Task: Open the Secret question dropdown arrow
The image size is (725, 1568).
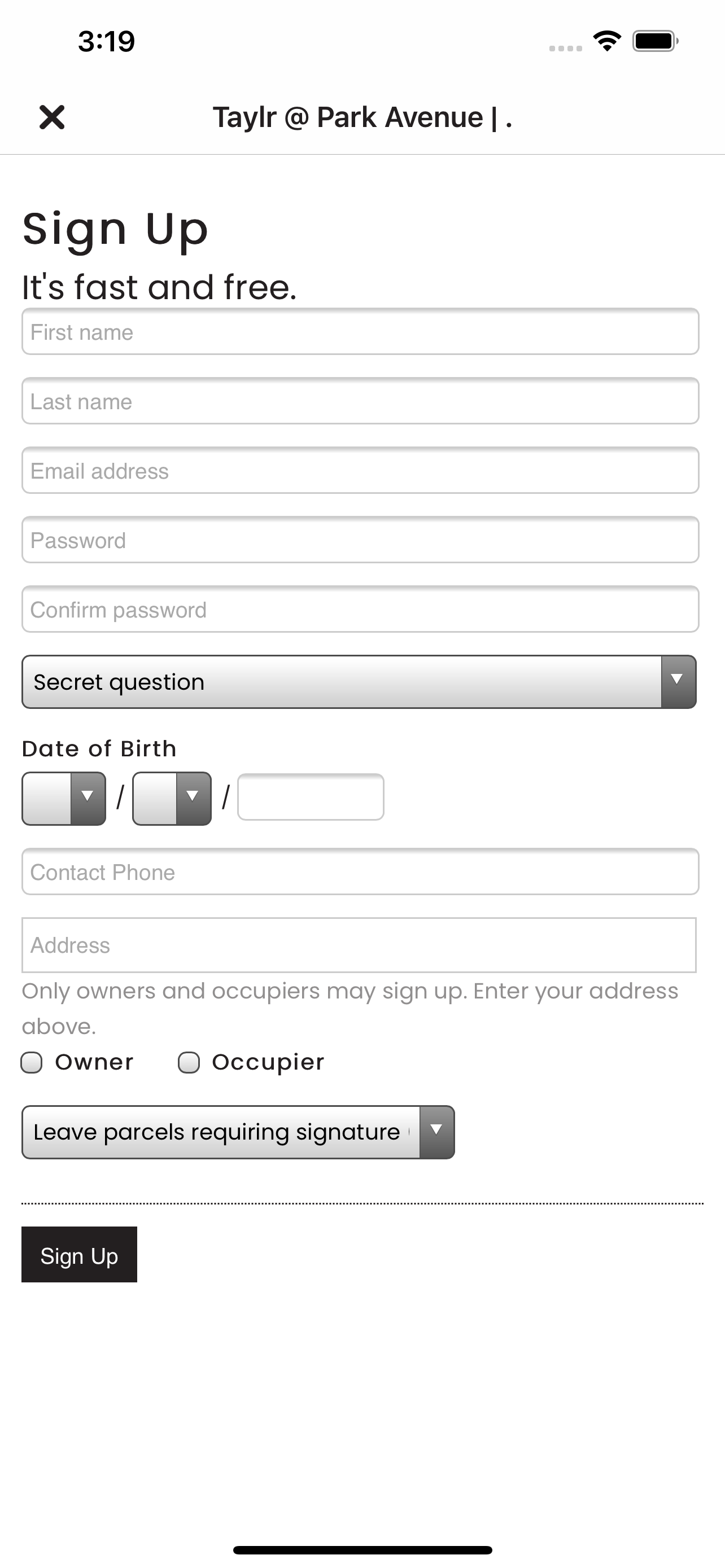Action: 678,682
